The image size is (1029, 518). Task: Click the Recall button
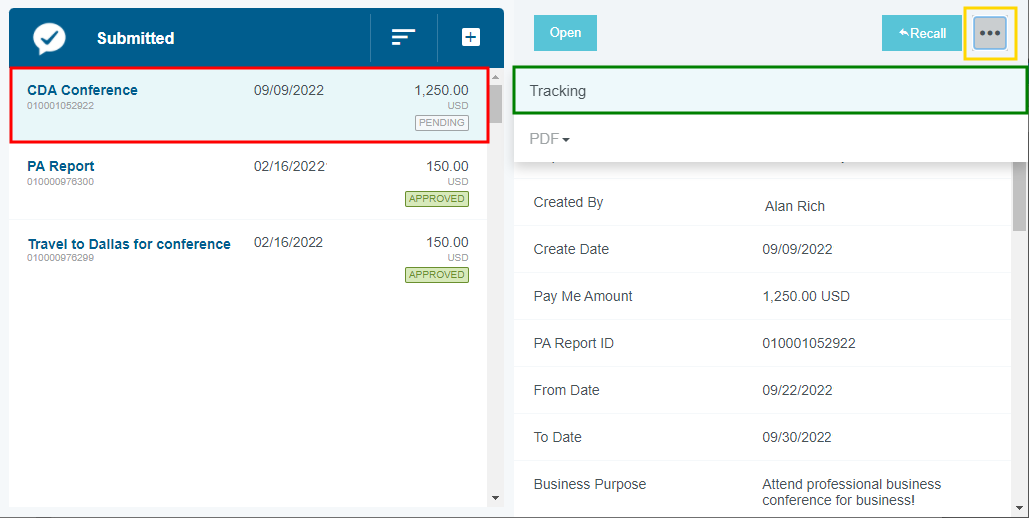point(921,33)
